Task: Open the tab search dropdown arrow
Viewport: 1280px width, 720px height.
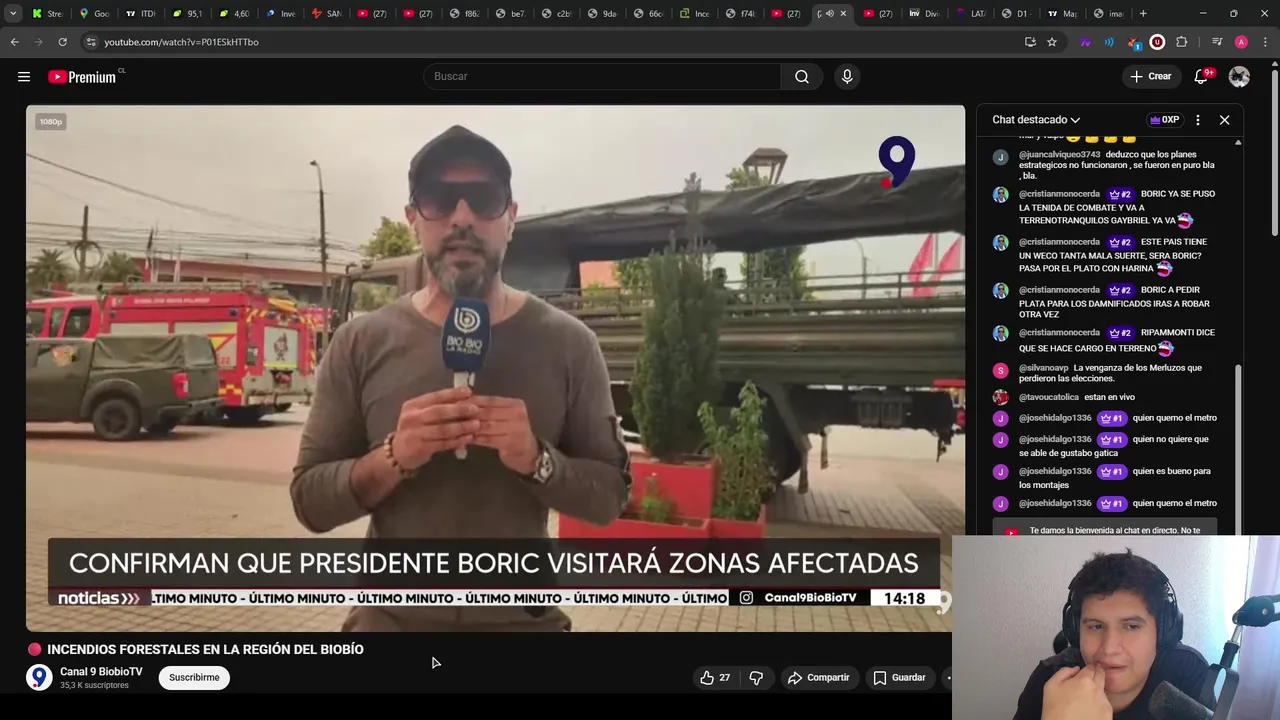Action: (x=13, y=13)
